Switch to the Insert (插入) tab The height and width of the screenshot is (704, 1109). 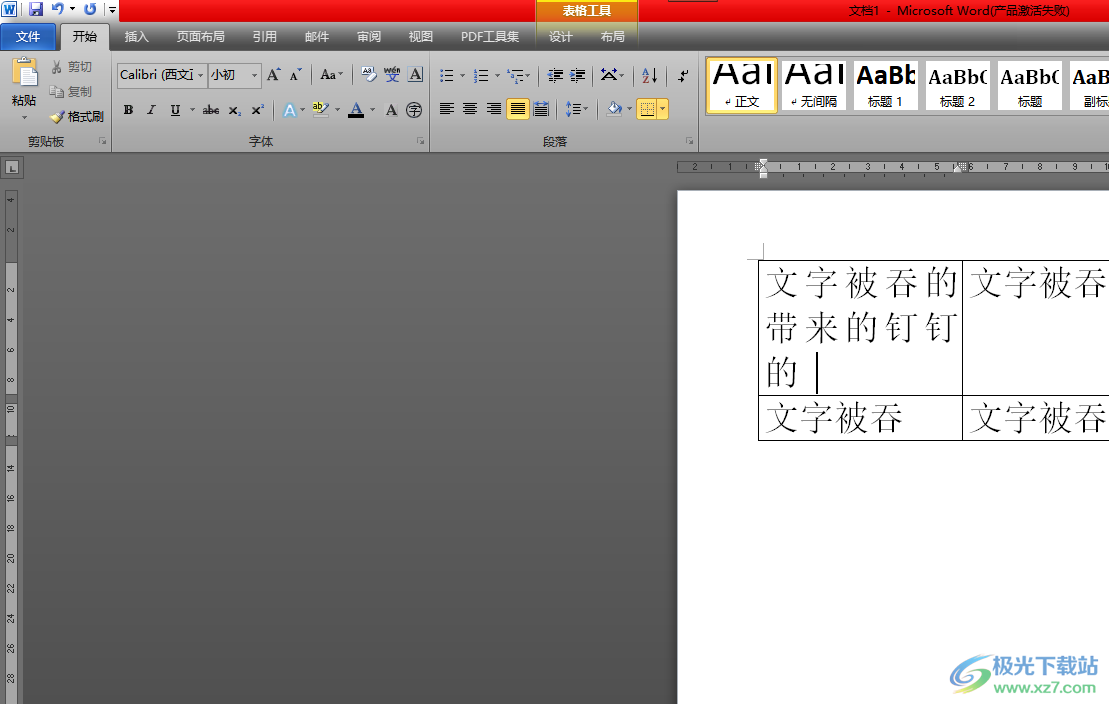click(137, 37)
